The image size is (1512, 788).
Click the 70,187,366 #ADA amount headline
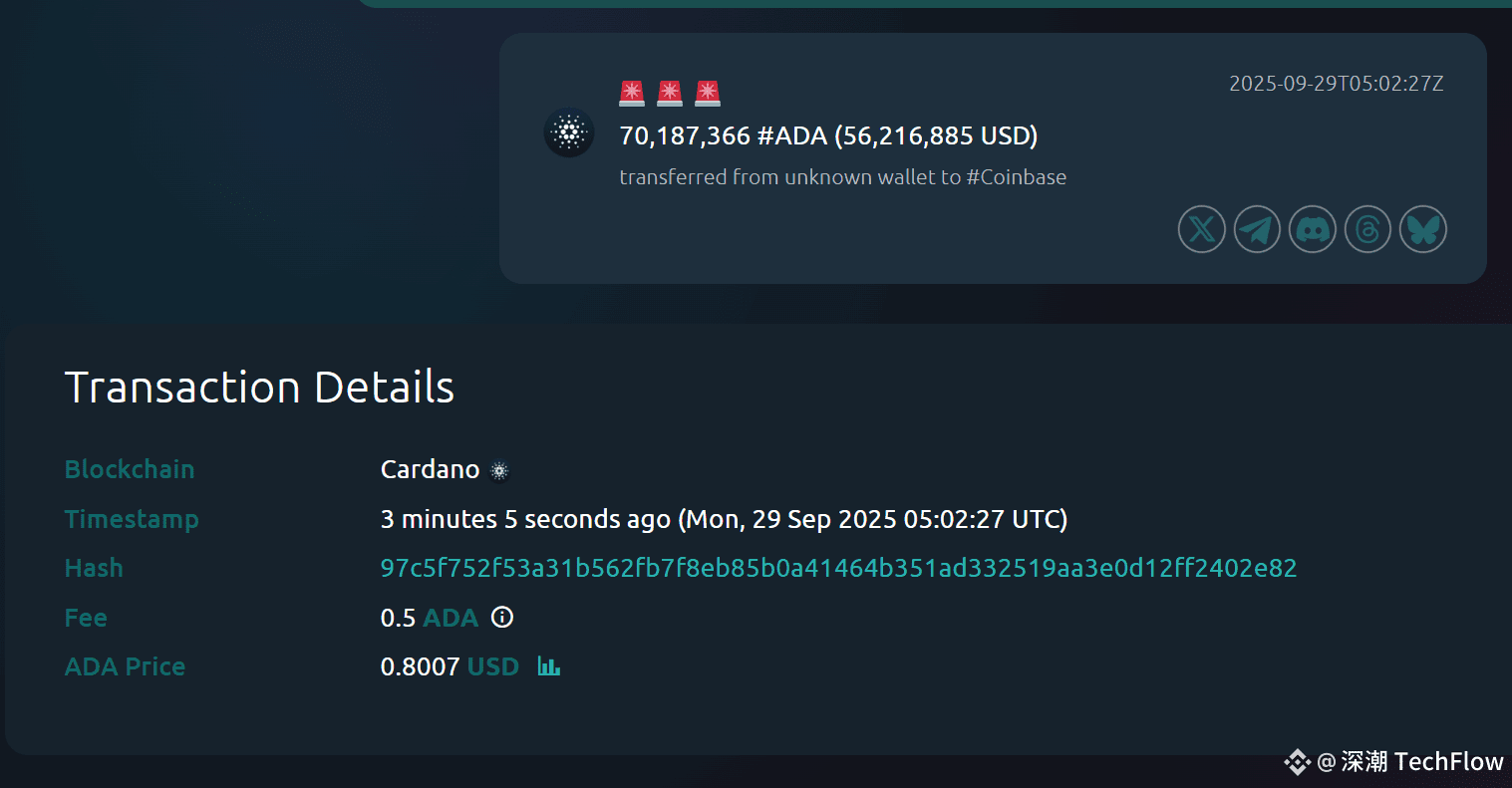828,136
